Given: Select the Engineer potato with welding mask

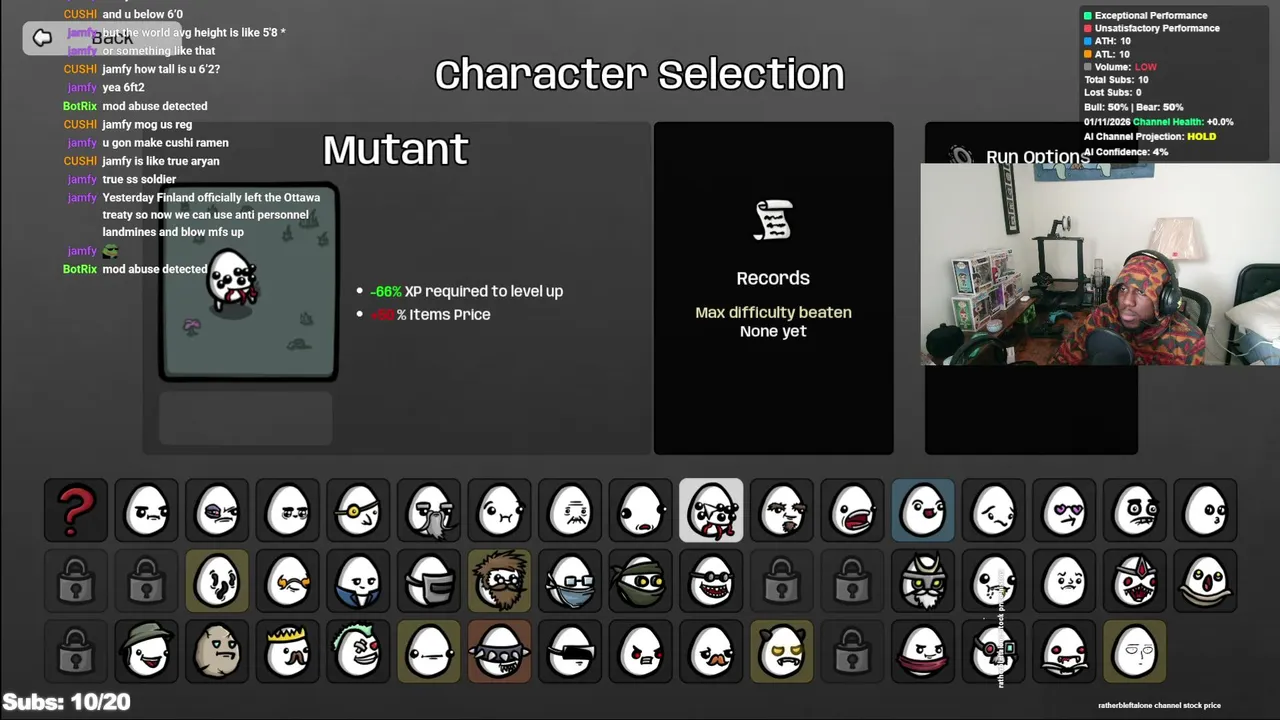Looking at the screenshot, I should pos(429,580).
